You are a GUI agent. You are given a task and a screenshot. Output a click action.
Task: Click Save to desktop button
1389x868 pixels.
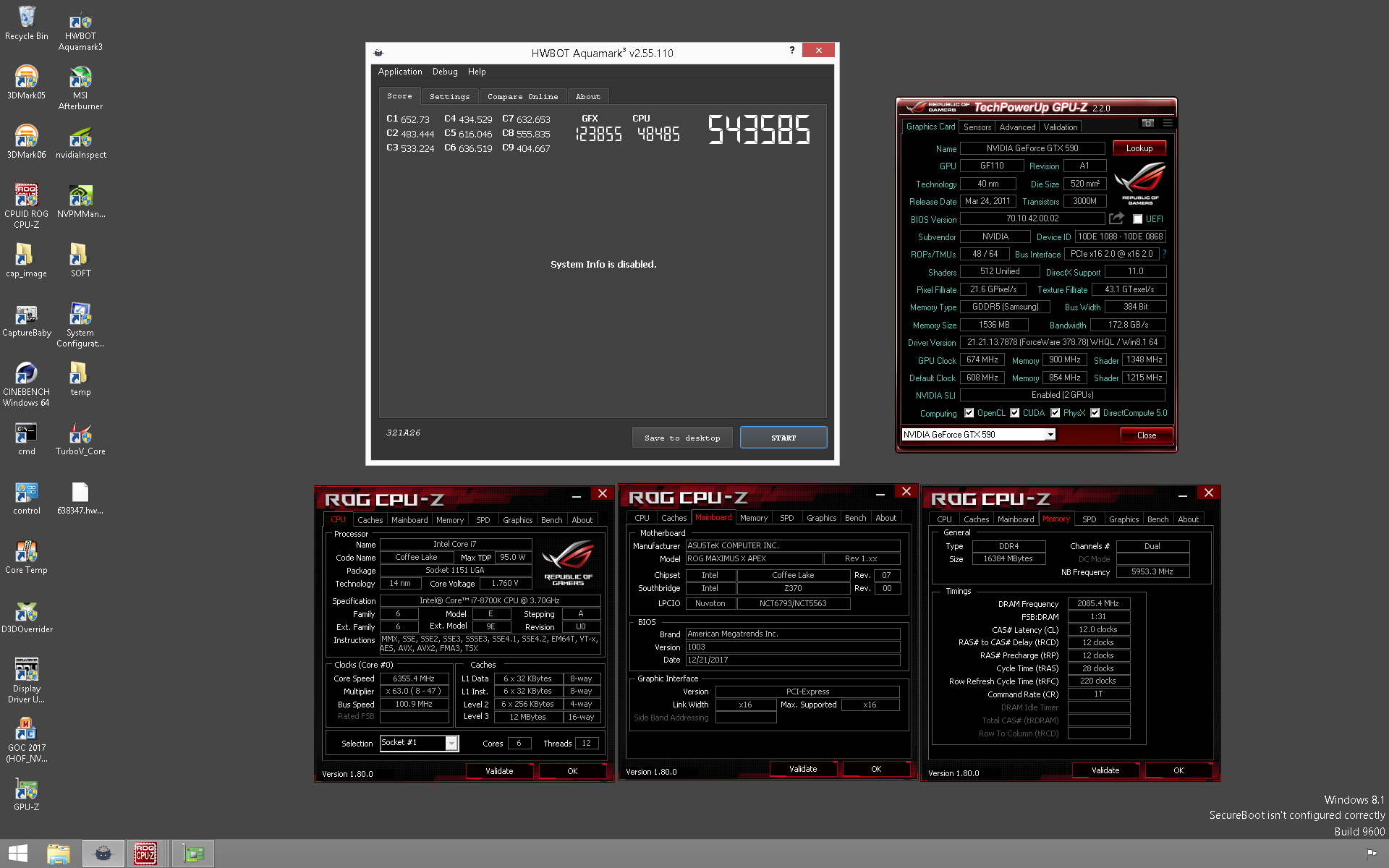[x=682, y=438]
